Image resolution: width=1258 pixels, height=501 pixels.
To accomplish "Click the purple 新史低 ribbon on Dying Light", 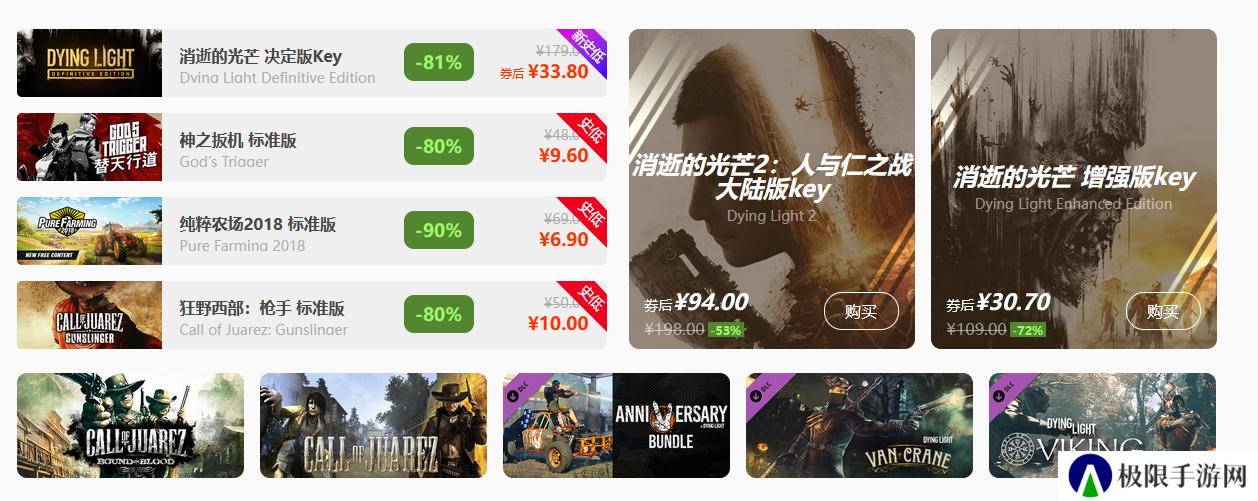I will [x=588, y=48].
